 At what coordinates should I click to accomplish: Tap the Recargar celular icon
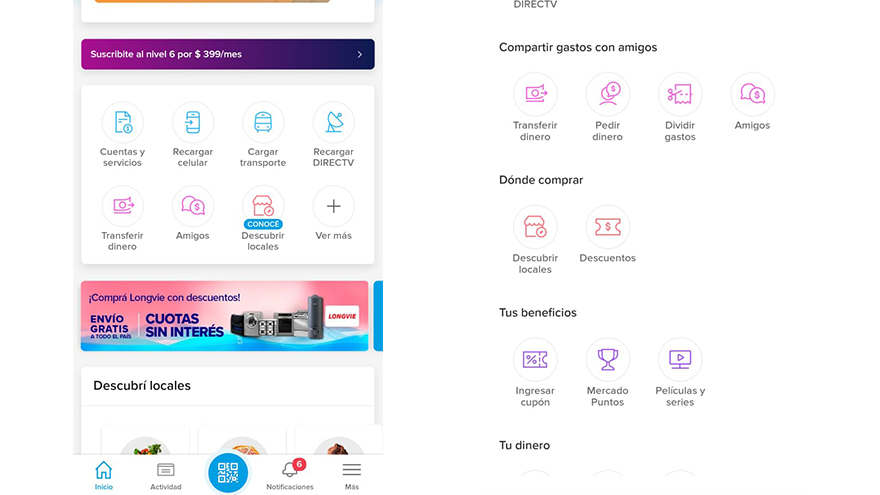tap(192, 123)
